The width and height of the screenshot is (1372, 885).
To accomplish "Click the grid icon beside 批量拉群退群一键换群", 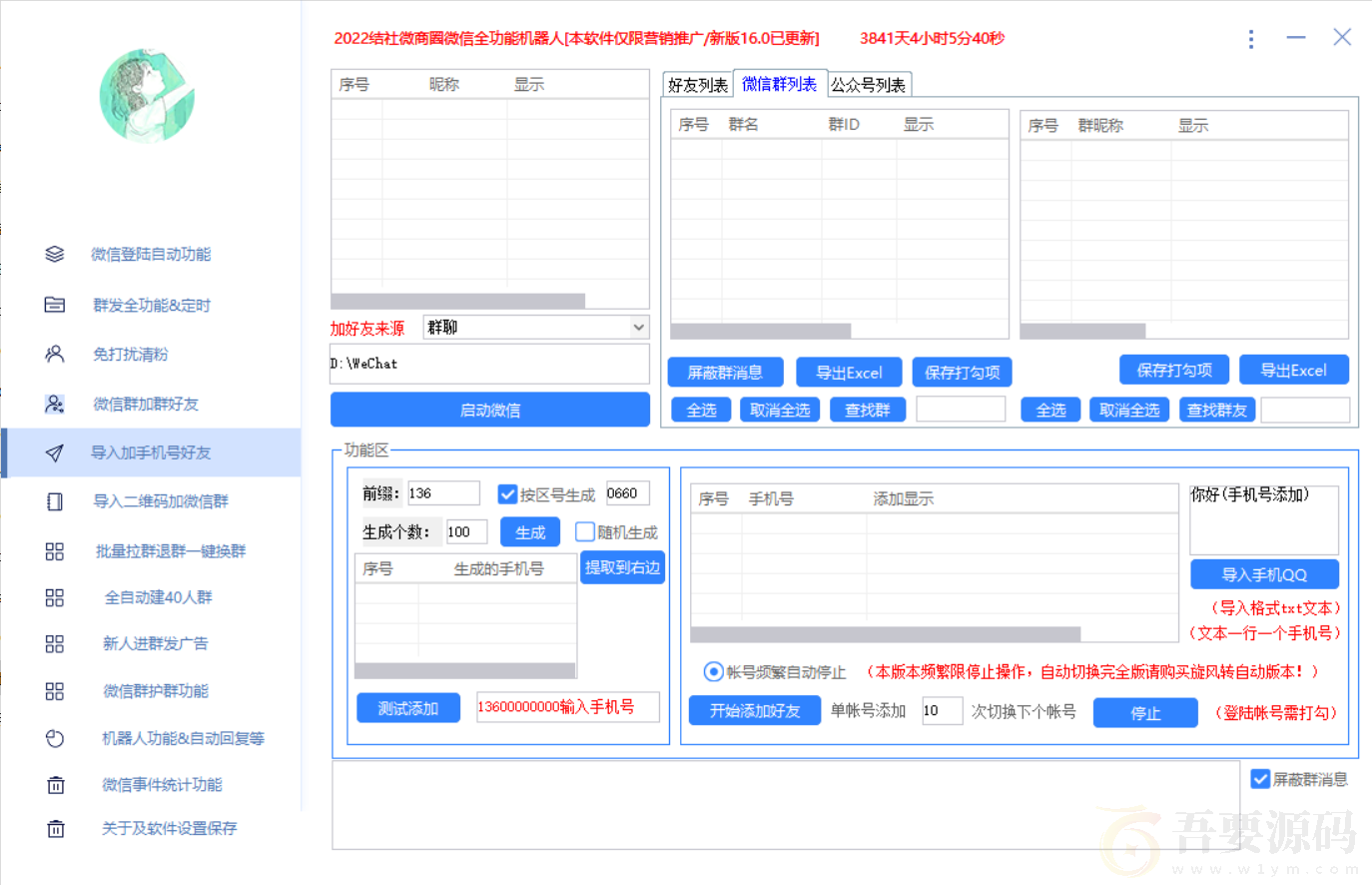I will pyautogui.click(x=55, y=551).
